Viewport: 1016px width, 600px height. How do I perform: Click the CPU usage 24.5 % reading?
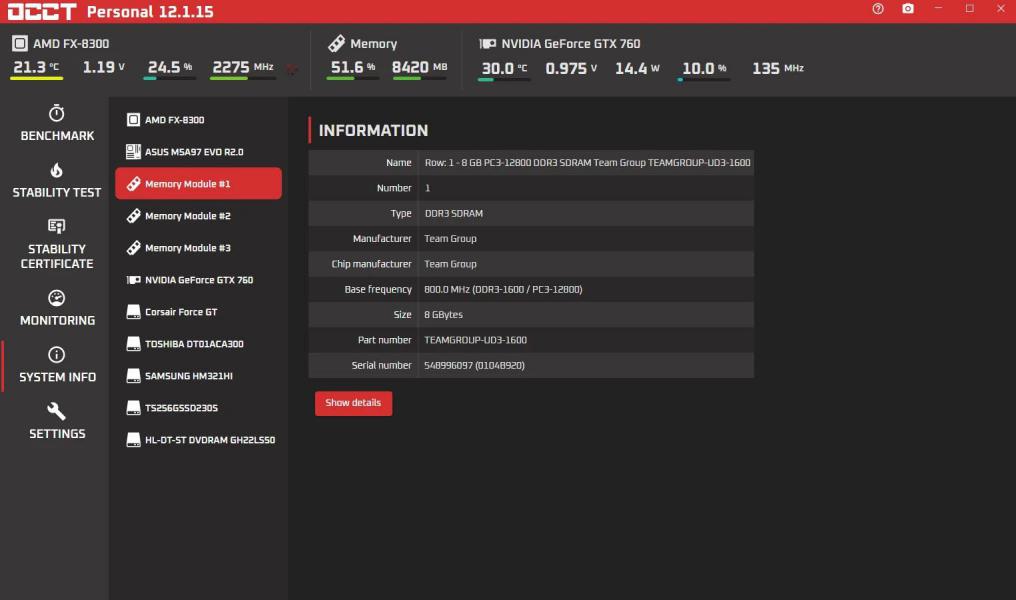coord(170,67)
